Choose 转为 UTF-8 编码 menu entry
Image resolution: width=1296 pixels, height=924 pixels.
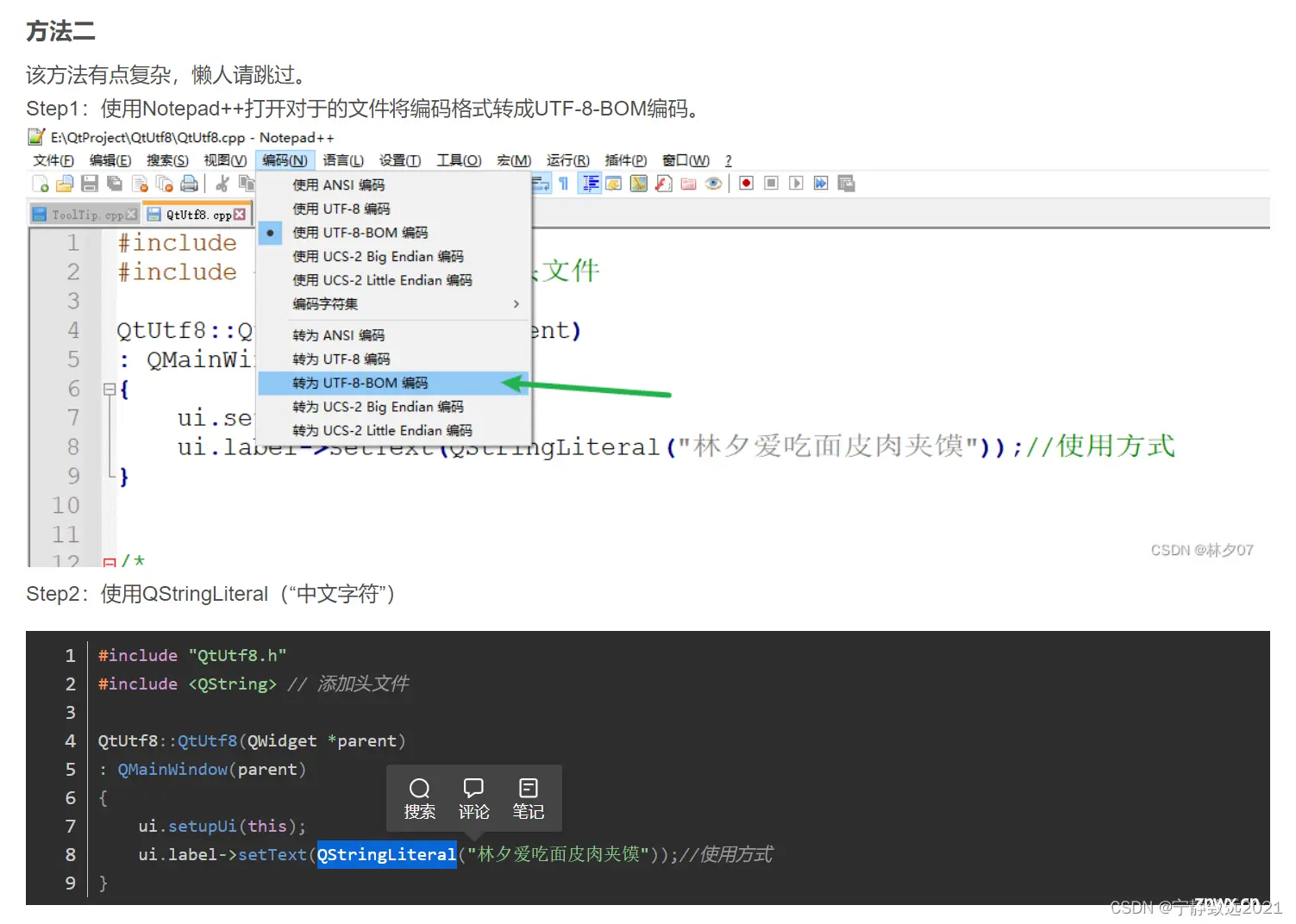click(x=394, y=359)
